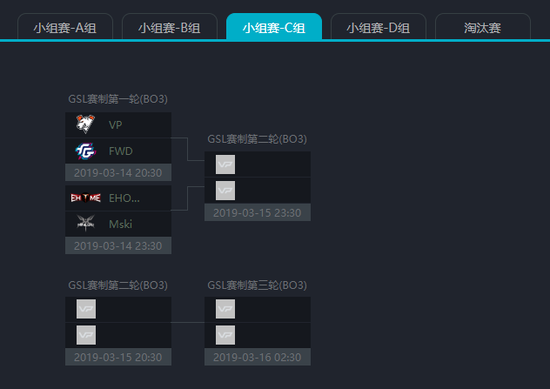The width and height of the screenshot is (550, 389).
Task: Select the active 小组赛-C组 tab
Action: 274,27
